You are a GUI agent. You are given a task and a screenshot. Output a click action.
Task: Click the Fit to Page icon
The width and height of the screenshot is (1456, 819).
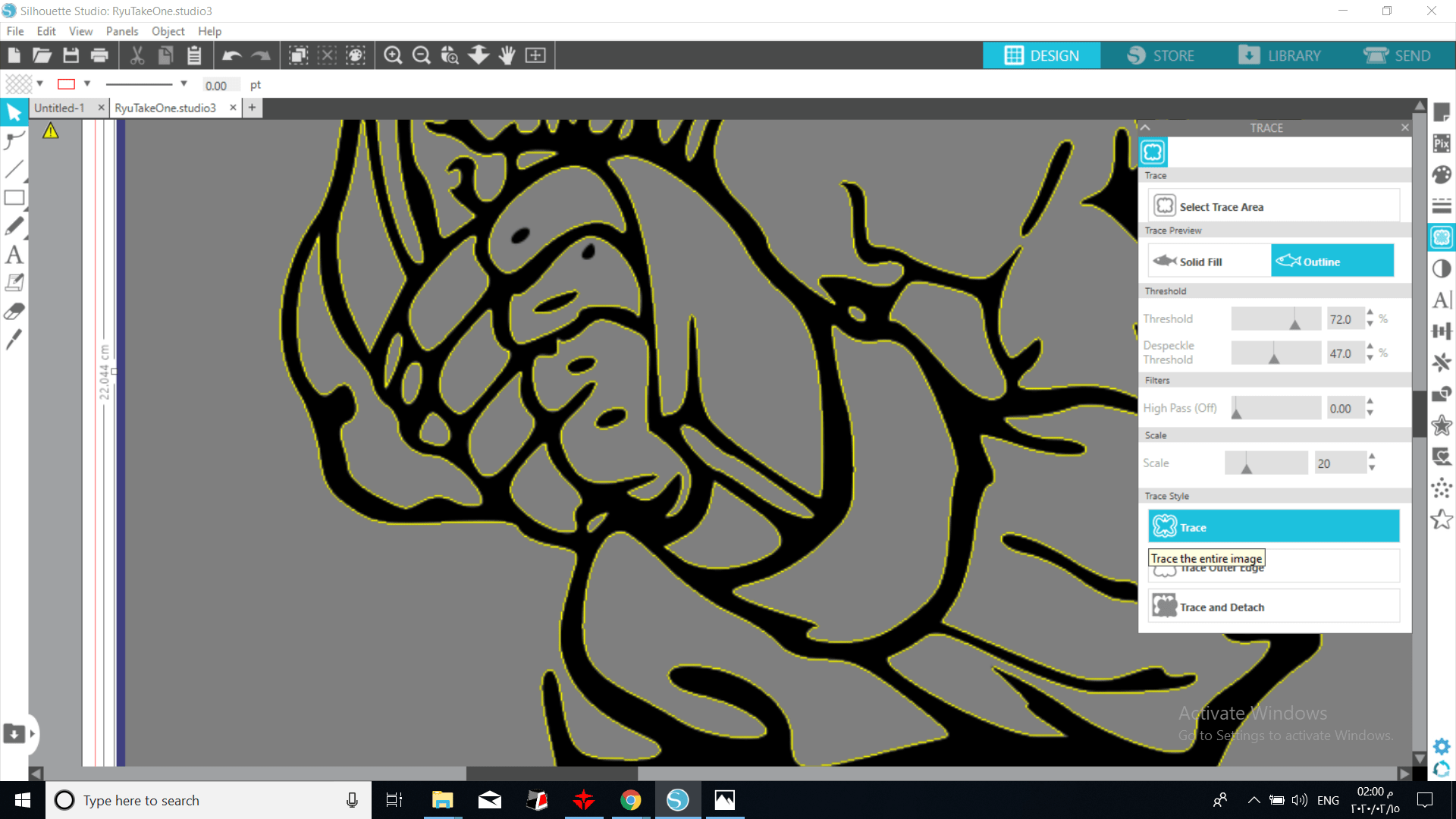pyautogui.click(x=535, y=55)
